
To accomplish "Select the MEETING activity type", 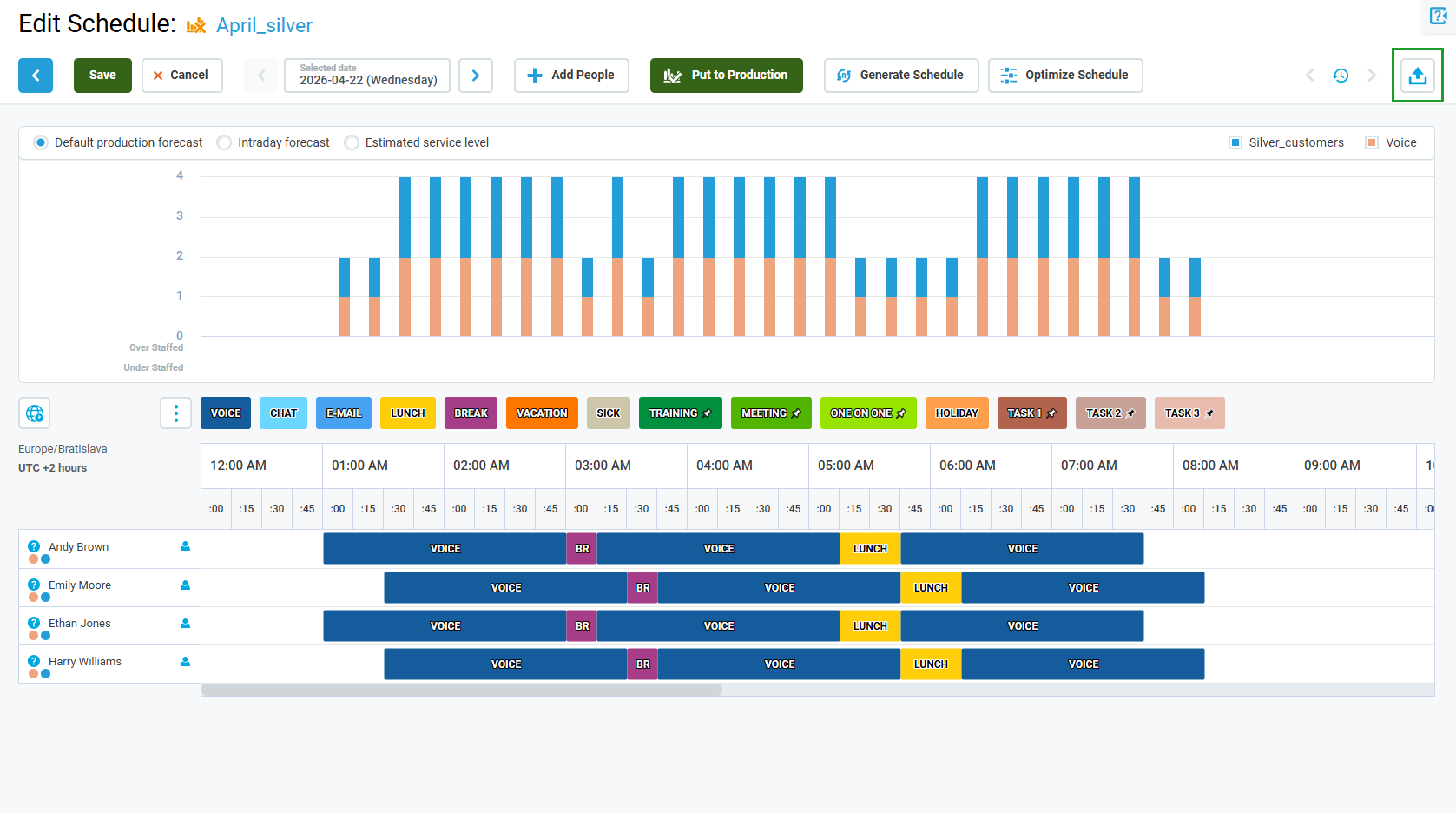I will (x=771, y=413).
